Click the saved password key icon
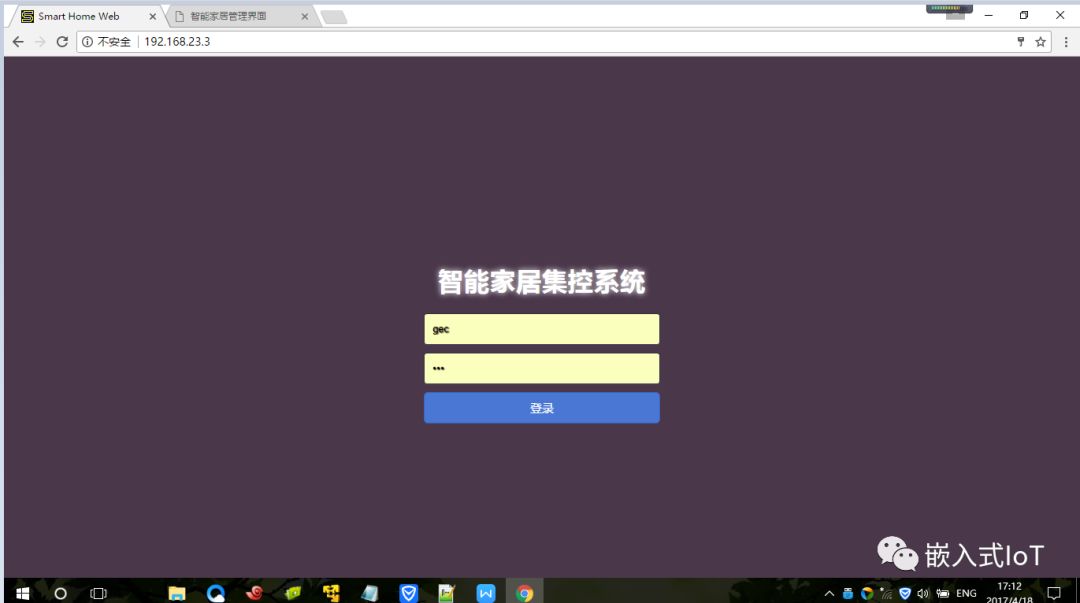Image resolution: width=1080 pixels, height=603 pixels. tap(1021, 42)
